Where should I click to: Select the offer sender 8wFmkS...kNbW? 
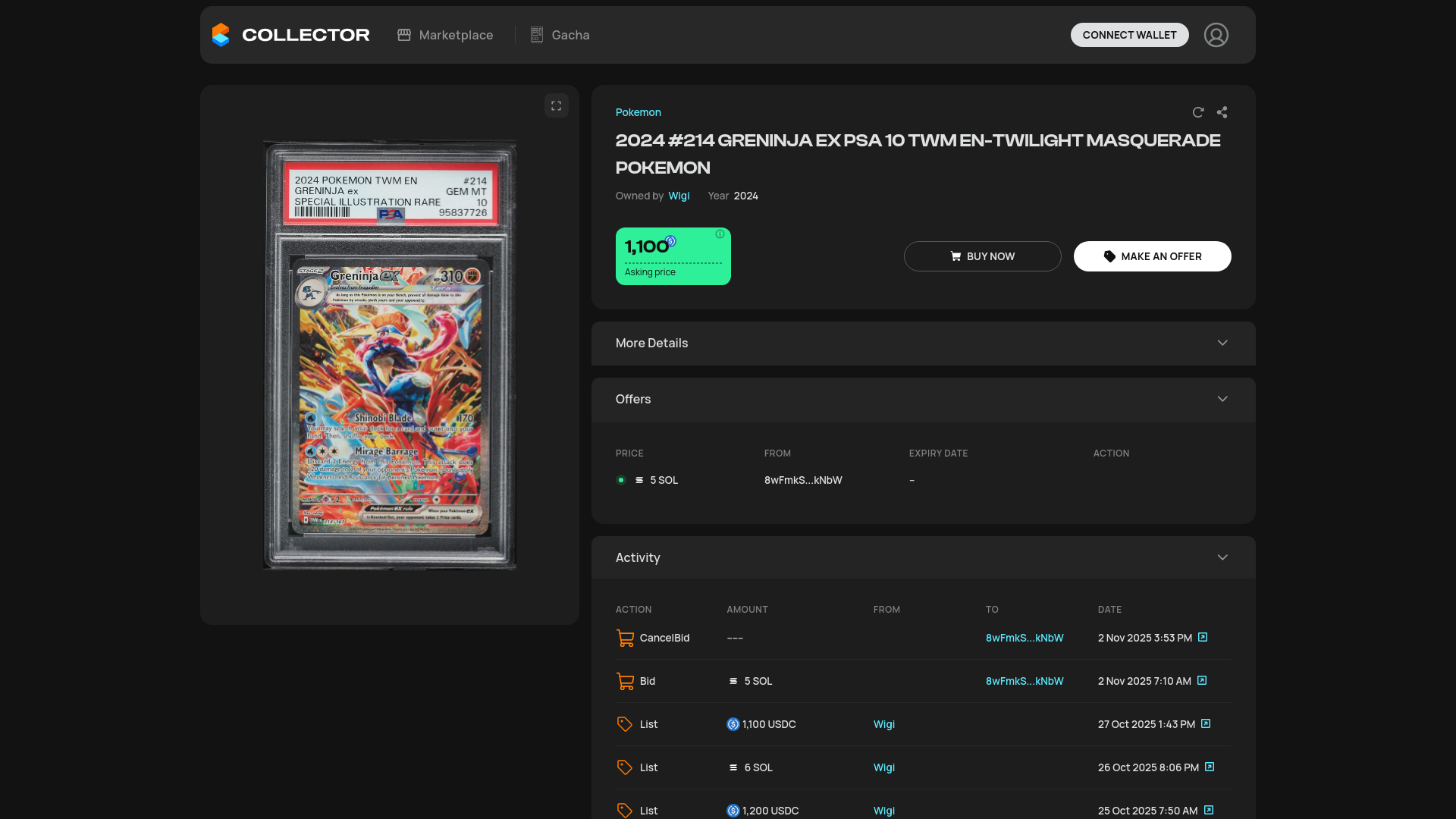click(x=803, y=480)
